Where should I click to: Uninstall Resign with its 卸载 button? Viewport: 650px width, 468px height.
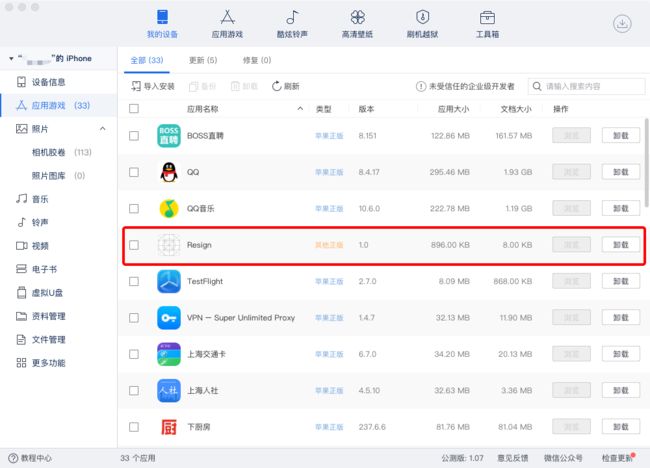click(x=621, y=245)
